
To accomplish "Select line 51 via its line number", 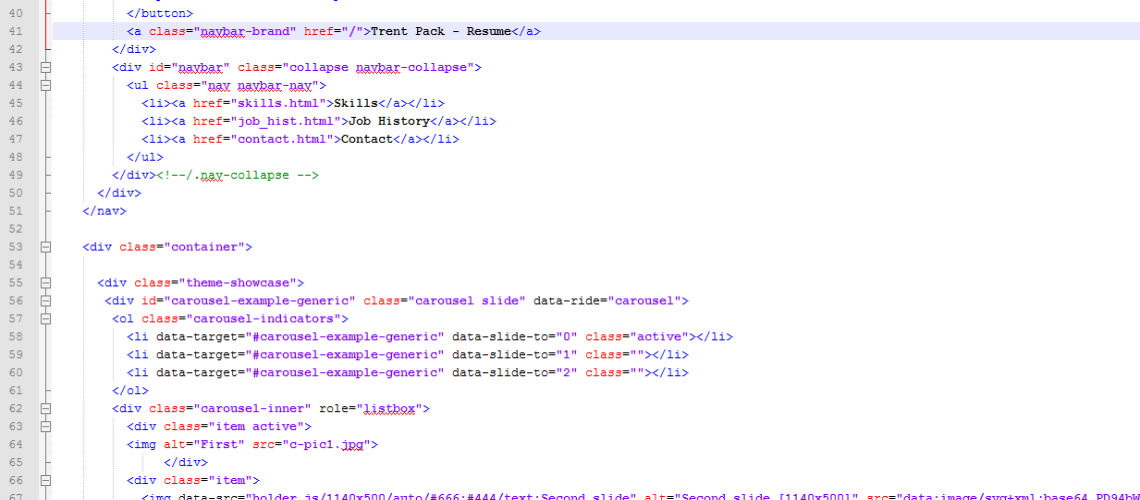I will point(14,211).
